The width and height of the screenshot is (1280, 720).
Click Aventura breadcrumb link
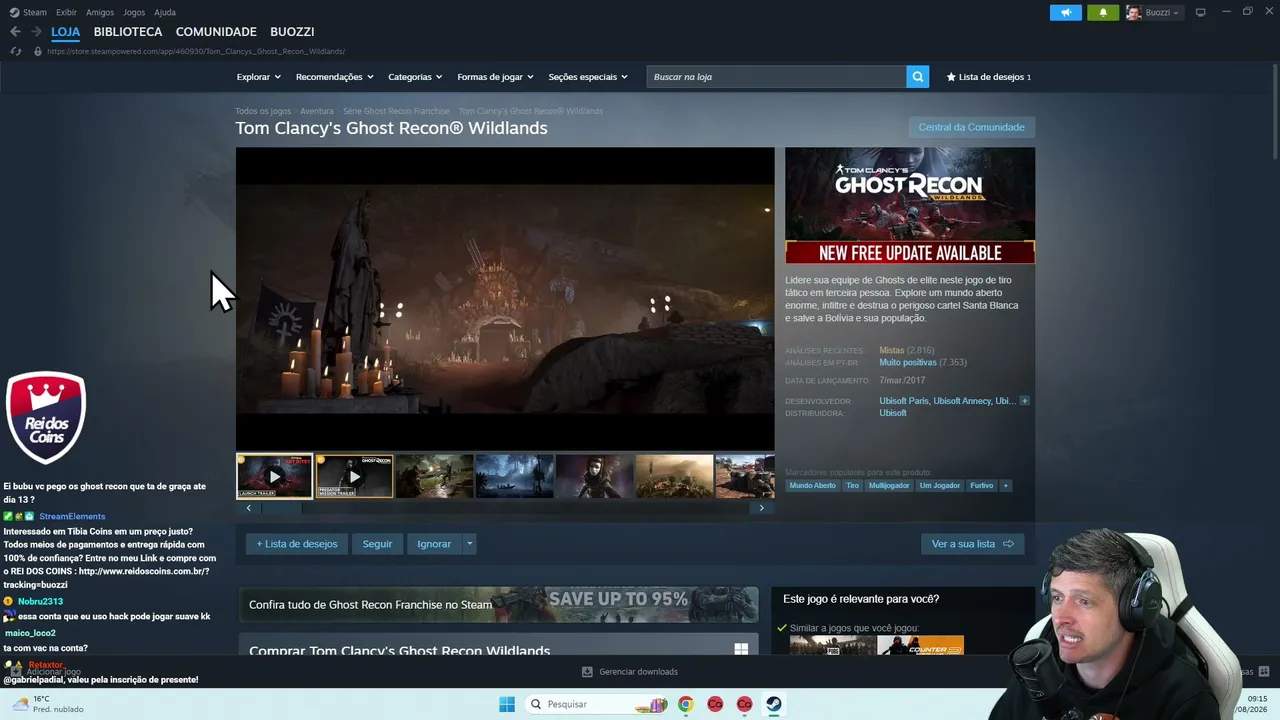pos(317,111)
